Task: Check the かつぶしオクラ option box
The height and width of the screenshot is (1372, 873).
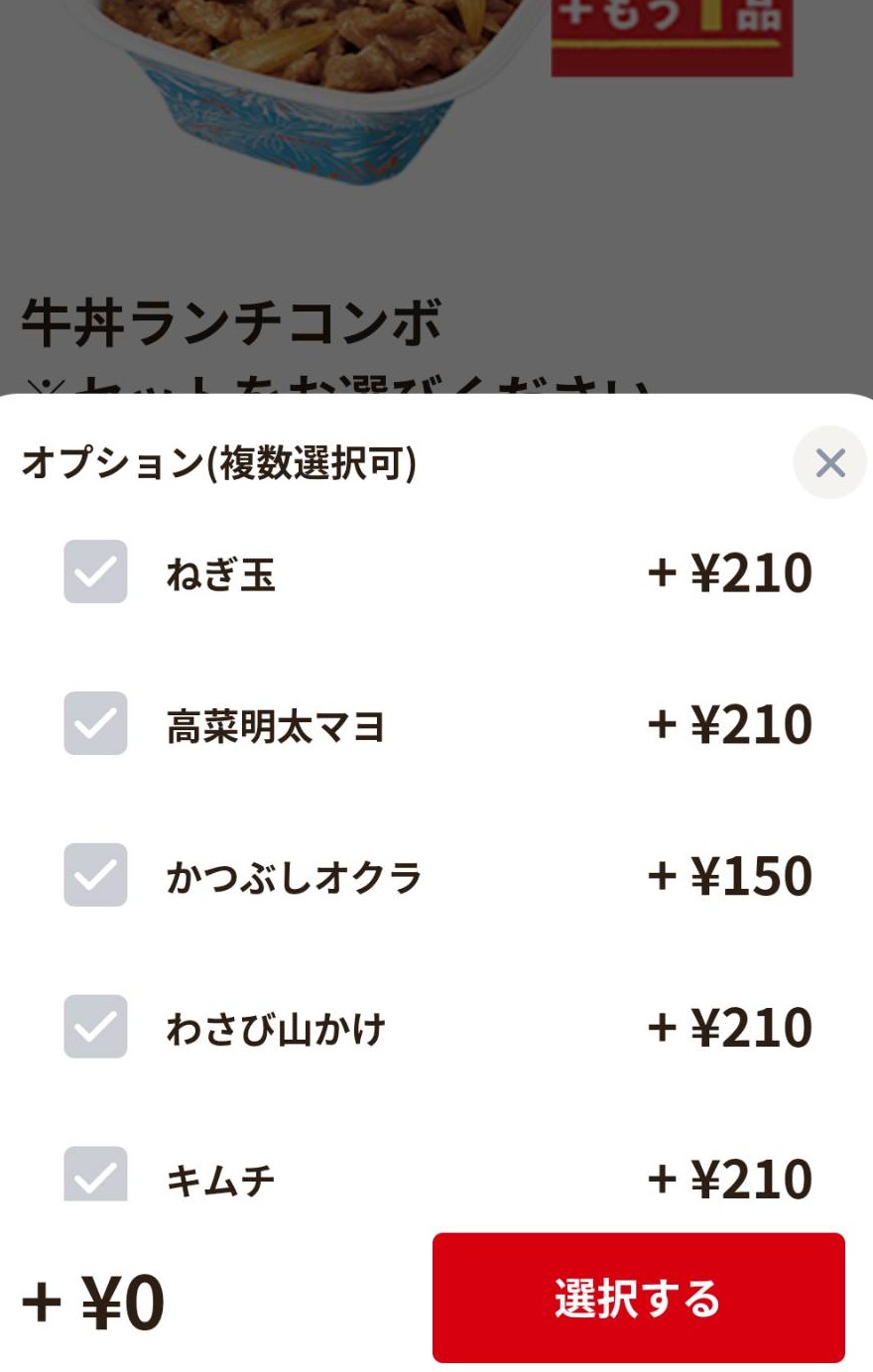Action: 95,875
